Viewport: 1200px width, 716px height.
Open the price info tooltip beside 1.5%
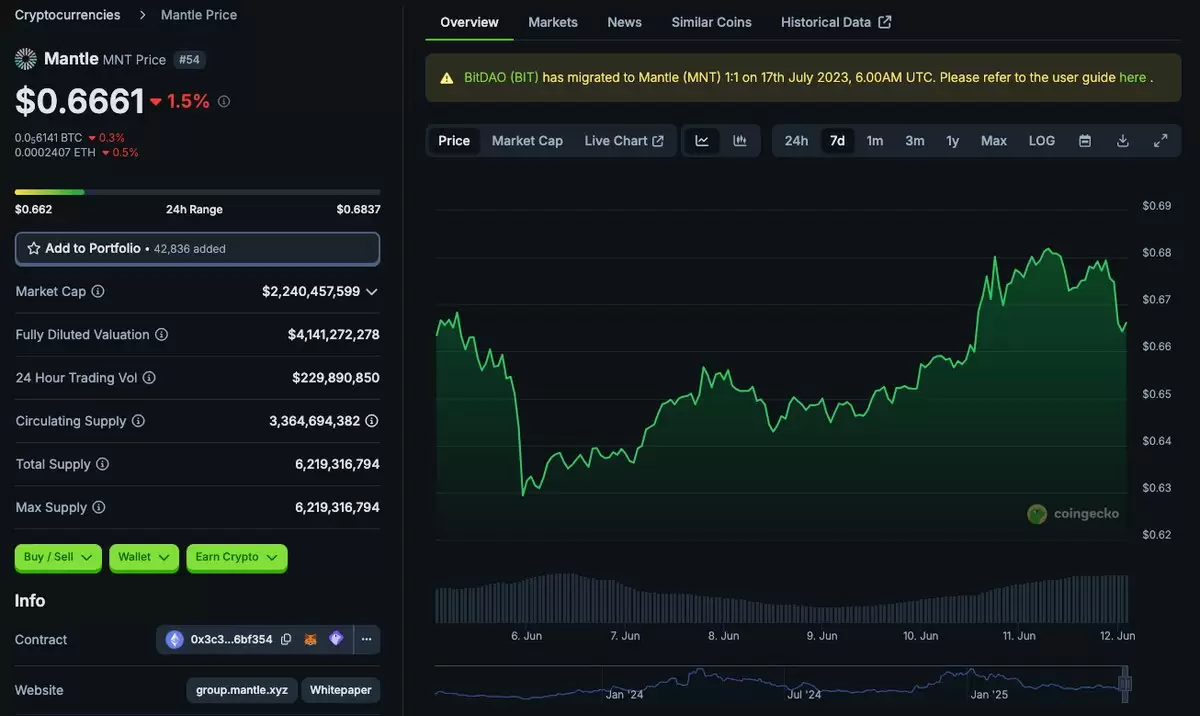pos(224,101)
